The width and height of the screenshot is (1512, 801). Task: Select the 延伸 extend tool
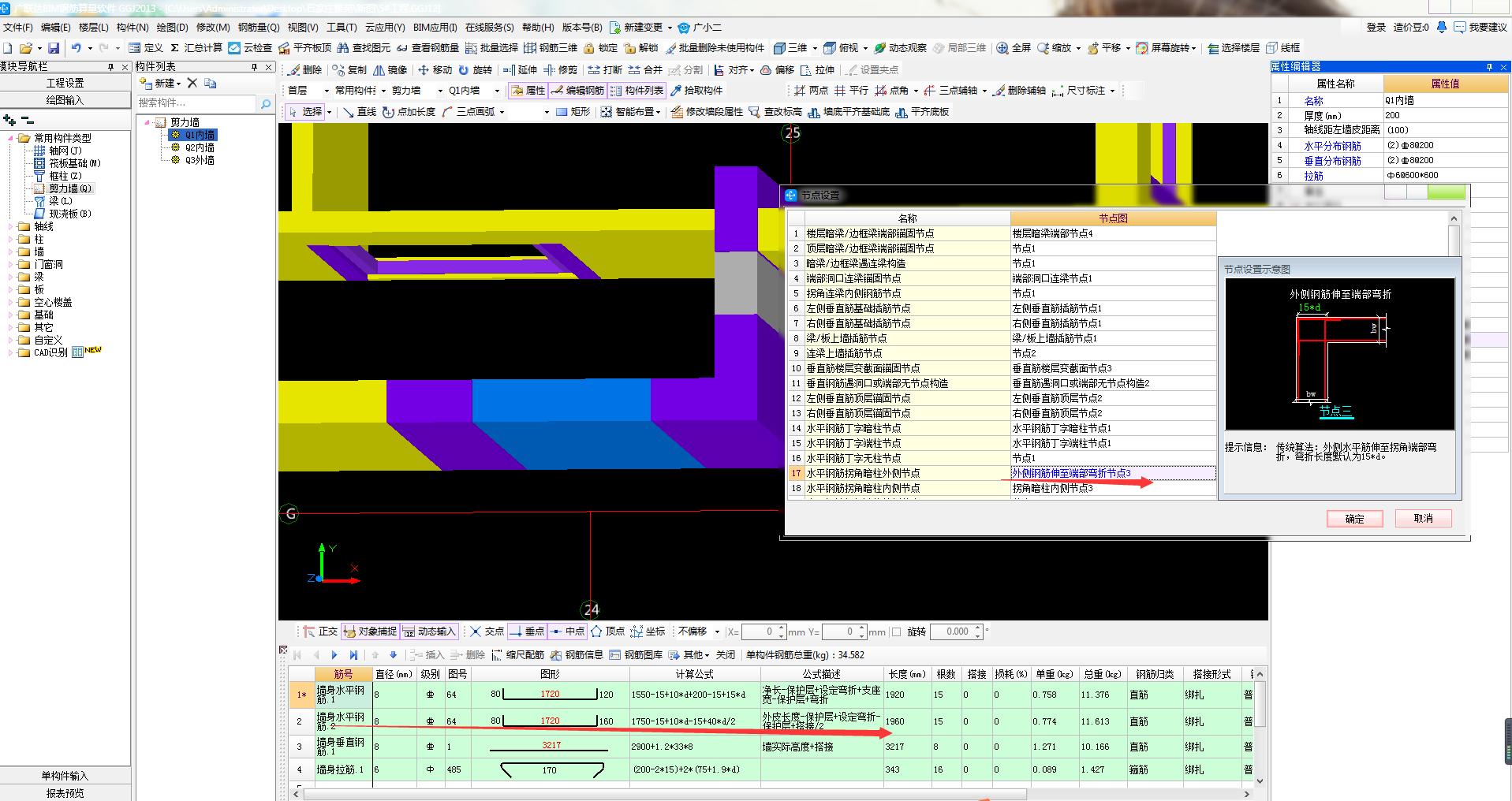[521, 70]
